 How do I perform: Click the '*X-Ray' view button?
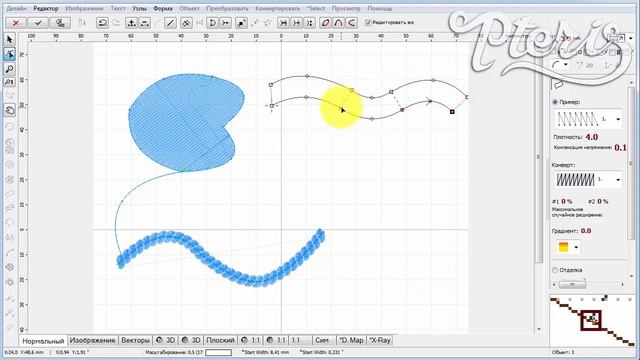pyautogui.click(x=380, y=340)
